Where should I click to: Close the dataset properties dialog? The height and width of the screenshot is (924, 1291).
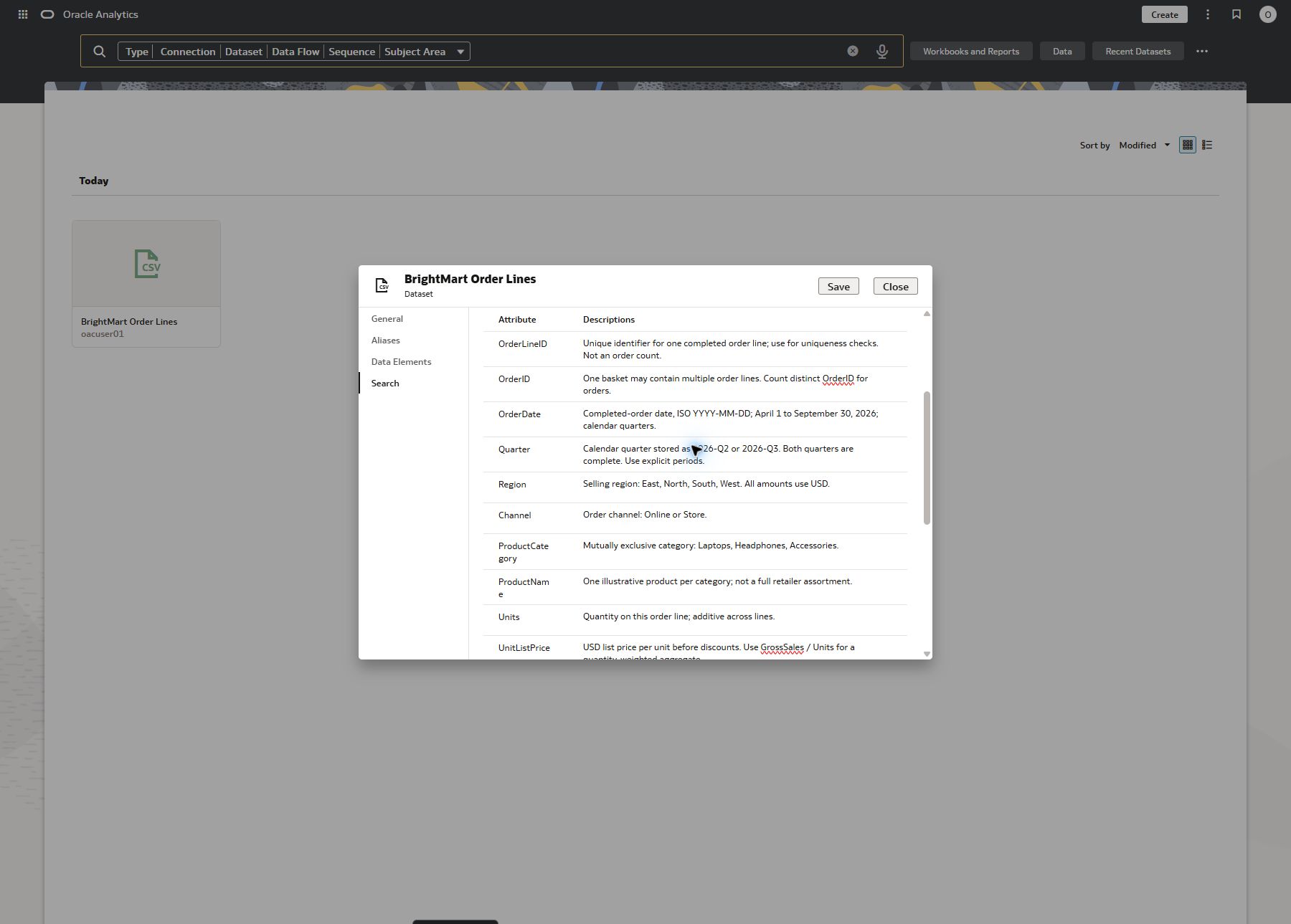point(895,286)
